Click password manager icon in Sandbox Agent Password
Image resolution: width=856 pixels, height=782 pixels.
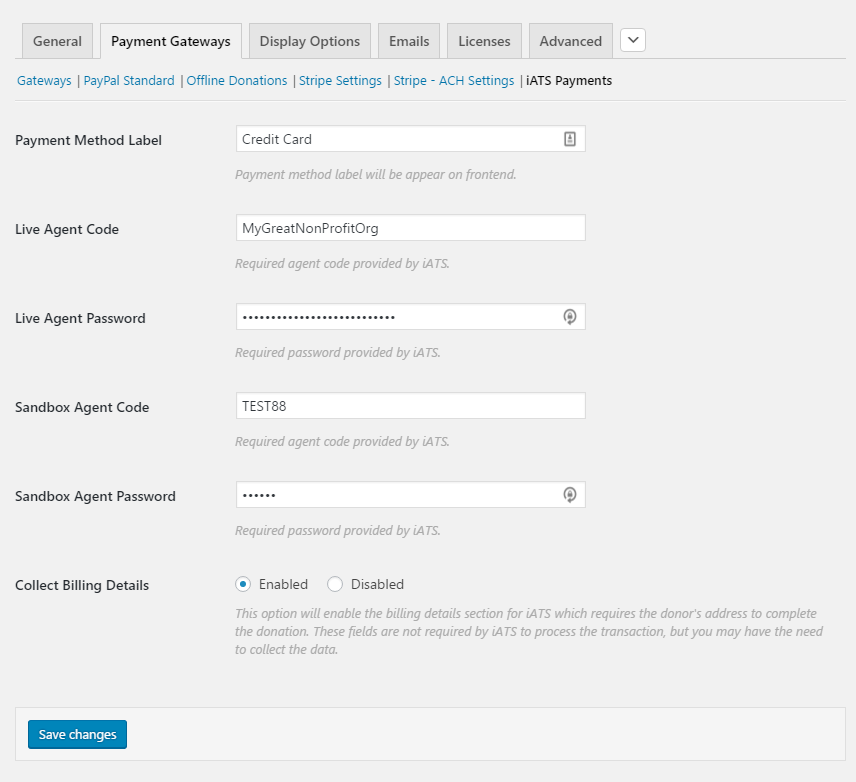click(x=569, y=495)
